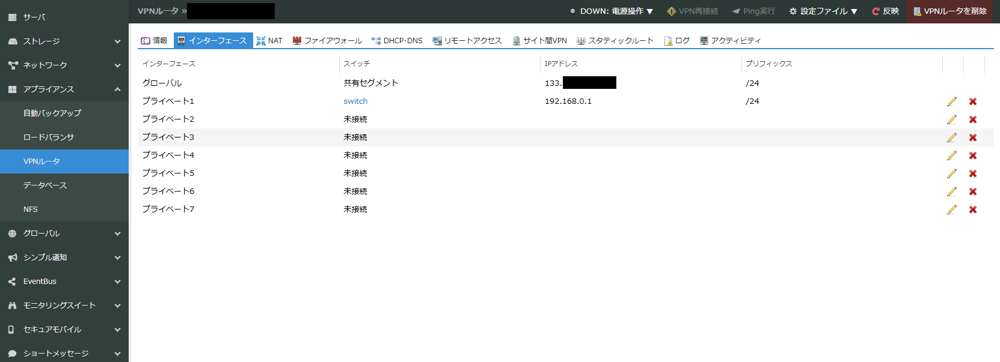This screenshot has height=362, width=1000.
Task: Switch to the ログ tab
Action: pos(677,41)
